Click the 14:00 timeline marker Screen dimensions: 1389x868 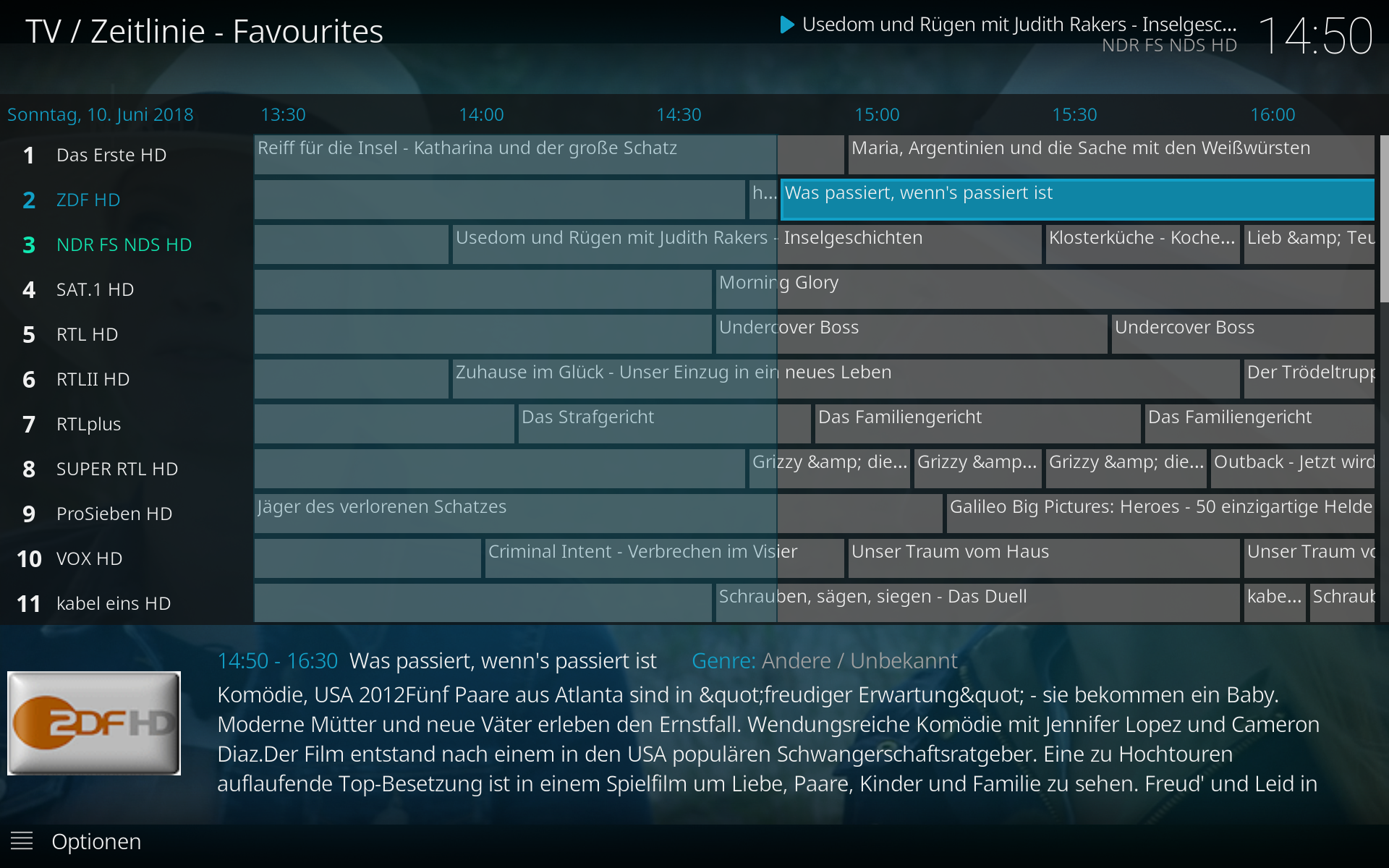coord(481,114)
